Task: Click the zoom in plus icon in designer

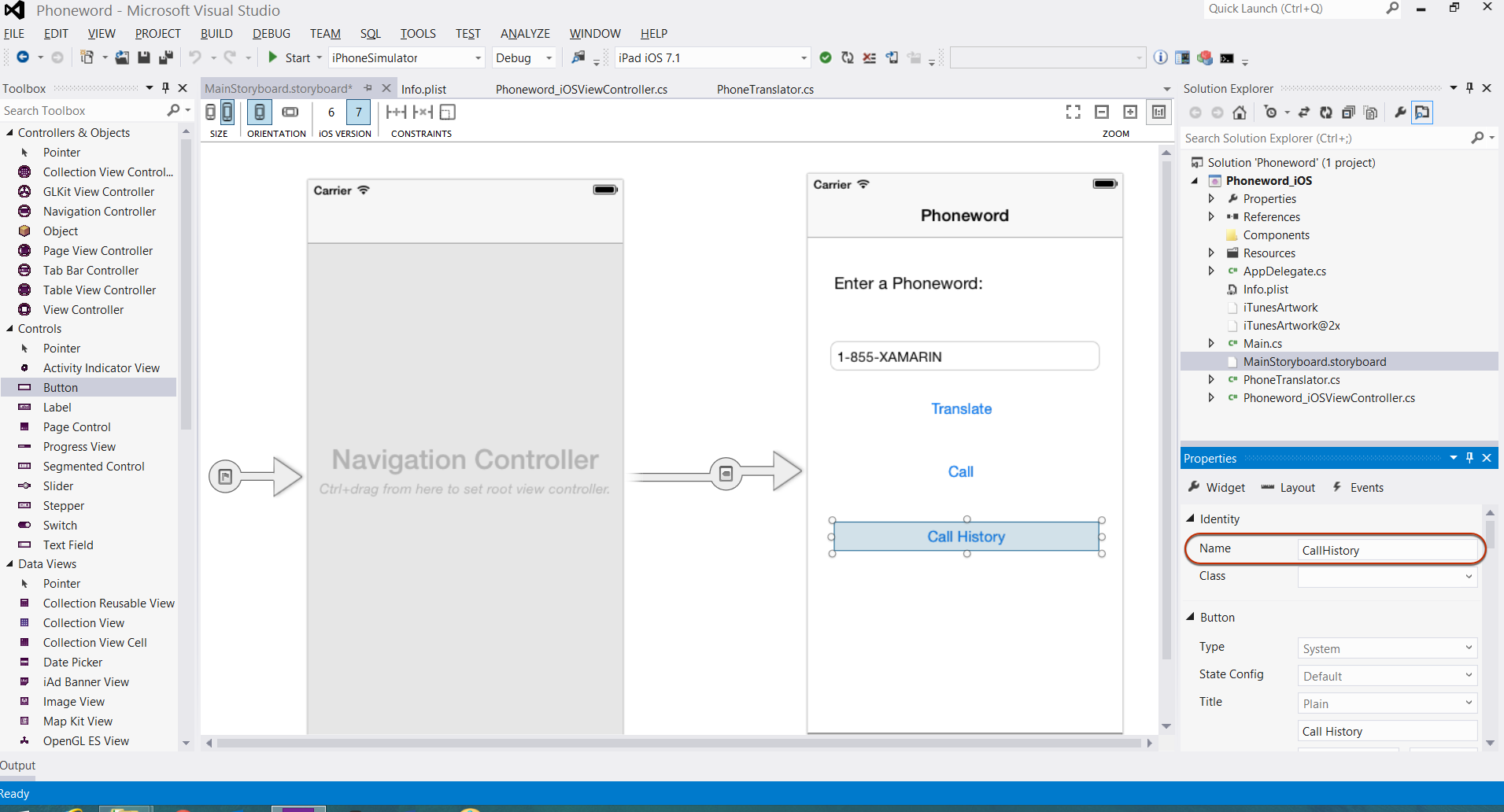Action: point(1130,113)
